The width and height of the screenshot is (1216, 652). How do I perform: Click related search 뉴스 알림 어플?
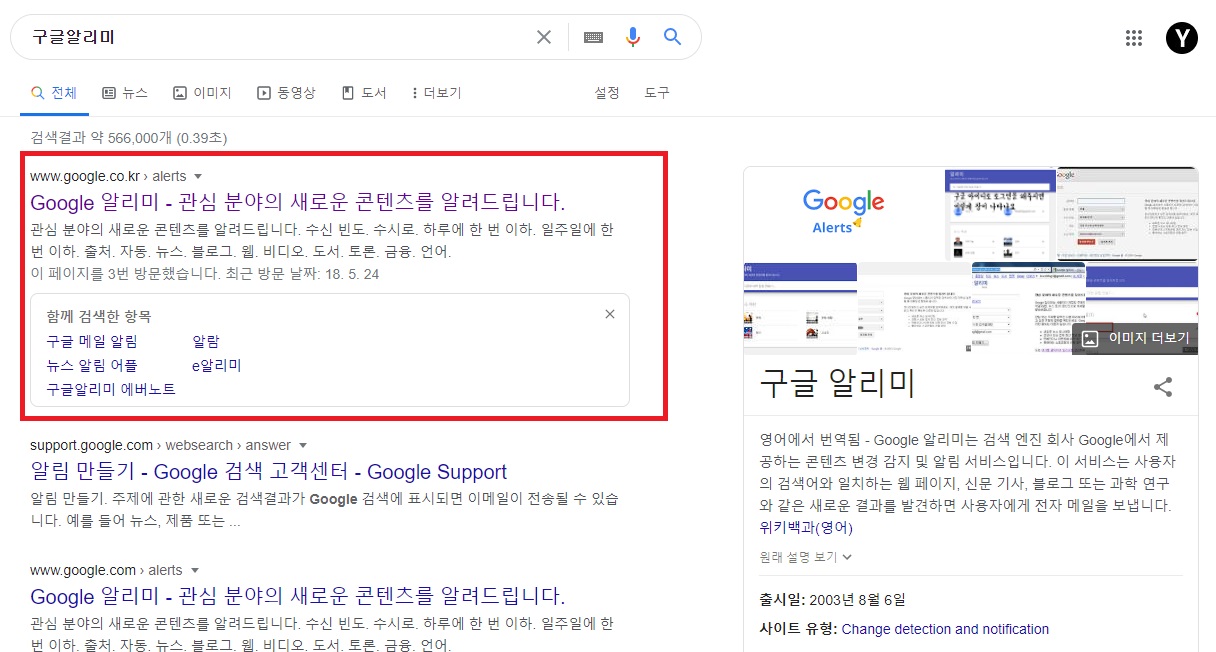tap(92, 365)
